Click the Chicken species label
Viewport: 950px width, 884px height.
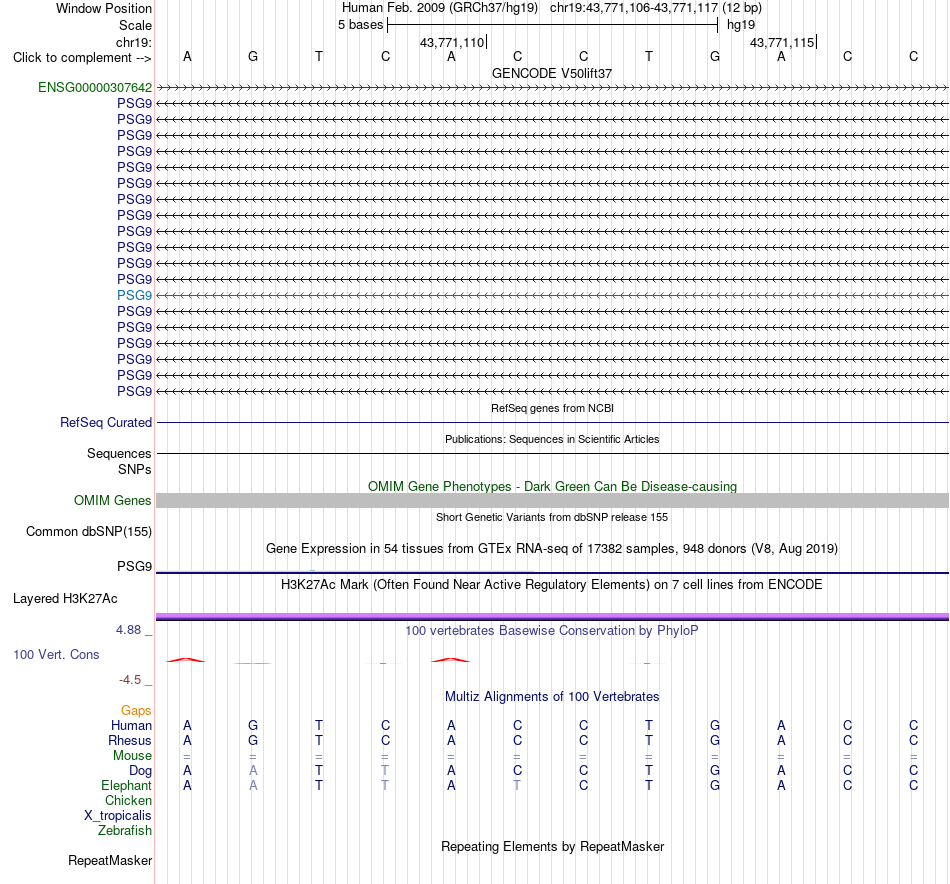(128, 800)
